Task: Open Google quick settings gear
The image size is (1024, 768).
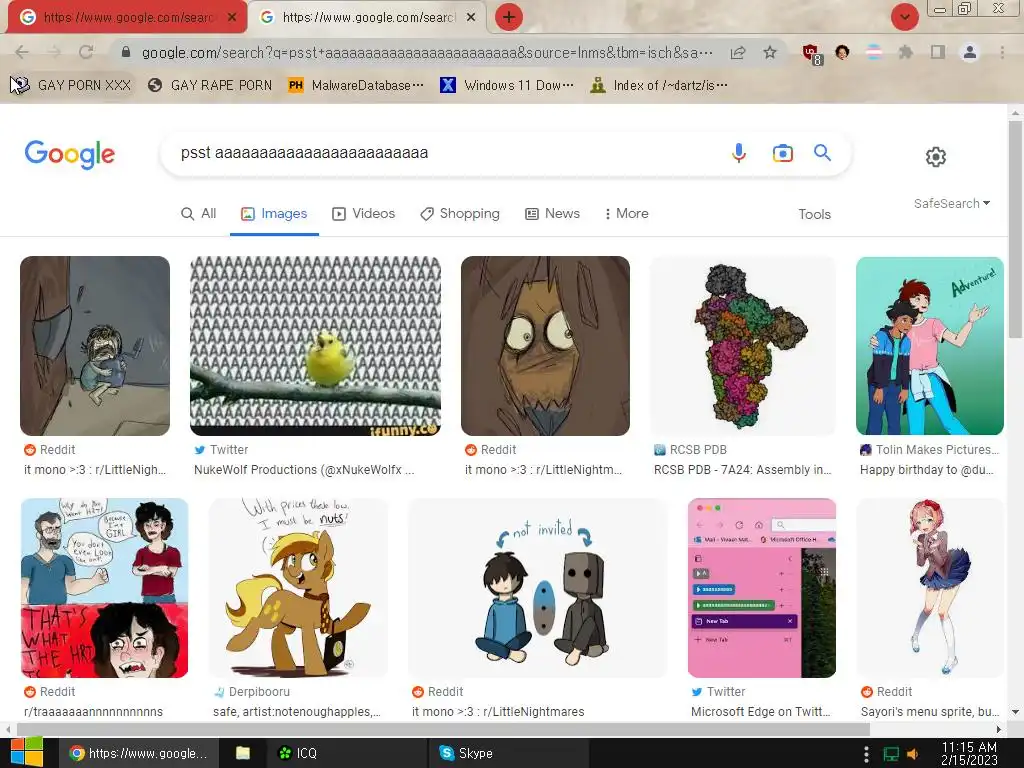Action: [x=936, y=157]
